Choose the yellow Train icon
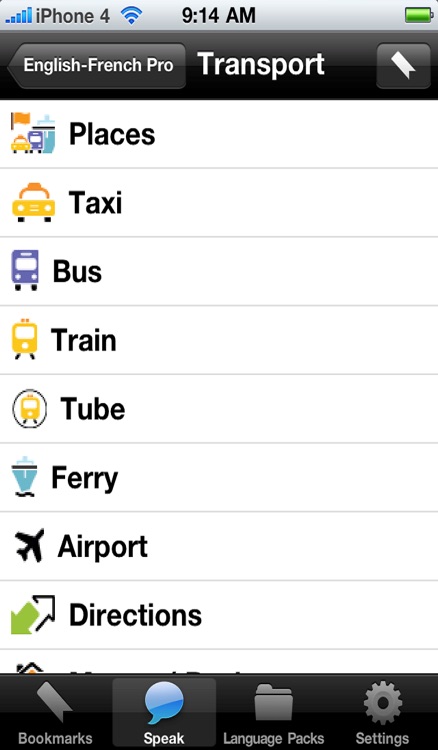Screen dimensions: 438x750 pos(24,339)
